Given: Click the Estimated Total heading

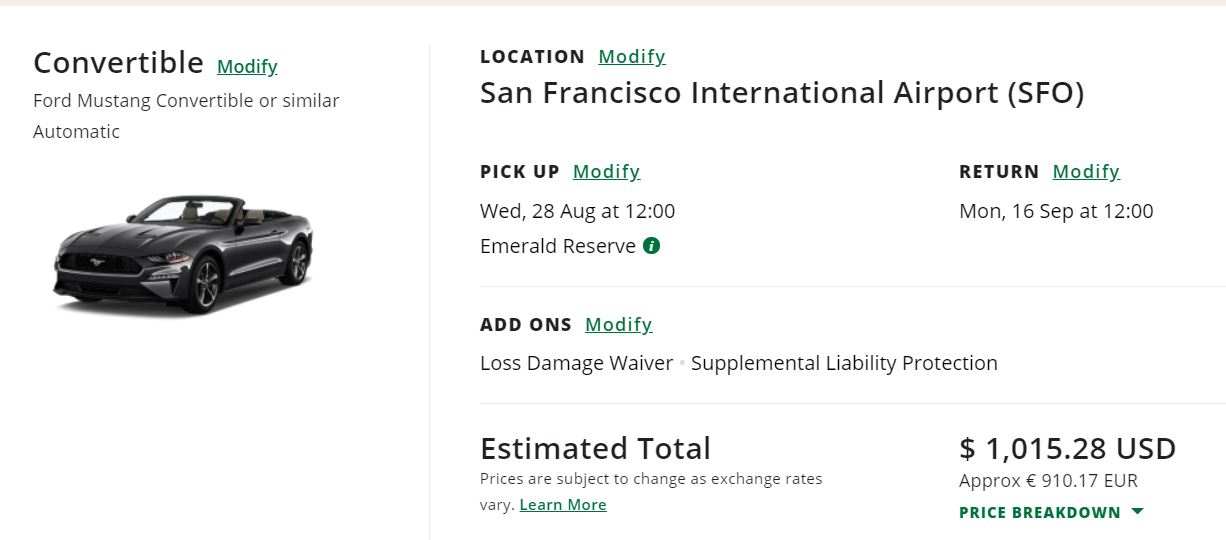Looking at the screenshot, I should 595,448.
